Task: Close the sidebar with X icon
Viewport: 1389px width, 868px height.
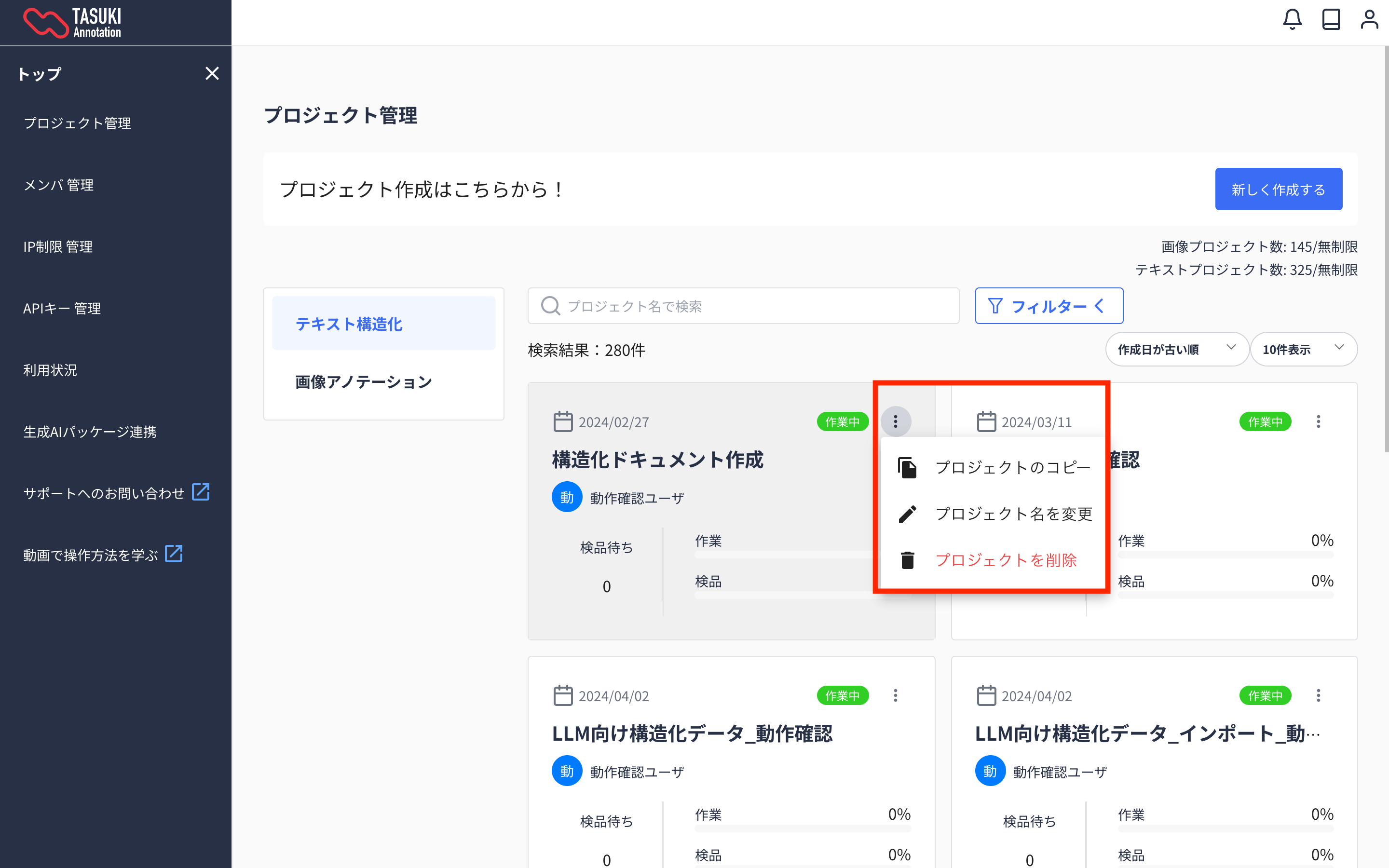Action: tap(212, 73)
